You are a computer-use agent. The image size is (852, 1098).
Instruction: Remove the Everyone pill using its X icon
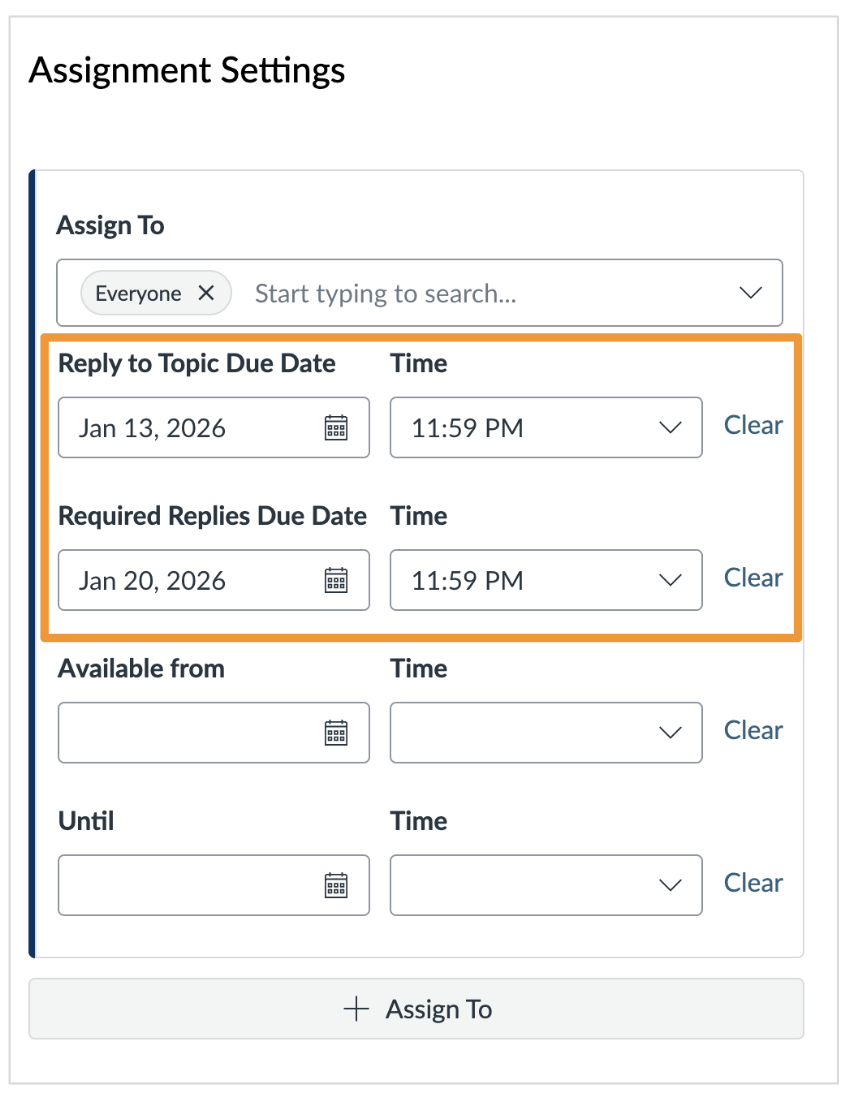point(207,292)
